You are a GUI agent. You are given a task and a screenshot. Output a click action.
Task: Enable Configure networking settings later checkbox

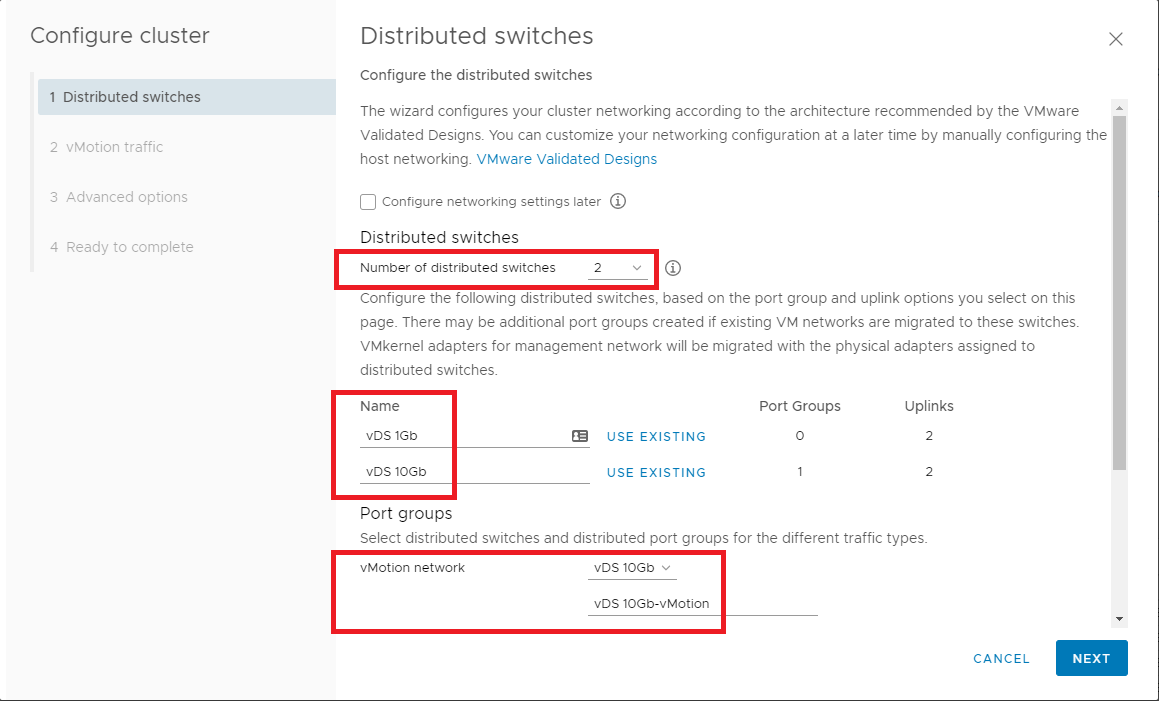click(368, 202)
